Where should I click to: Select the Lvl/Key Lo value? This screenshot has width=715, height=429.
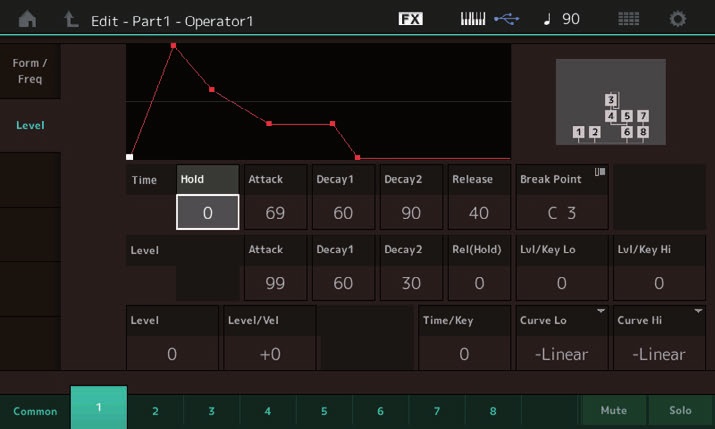[562, 283]
